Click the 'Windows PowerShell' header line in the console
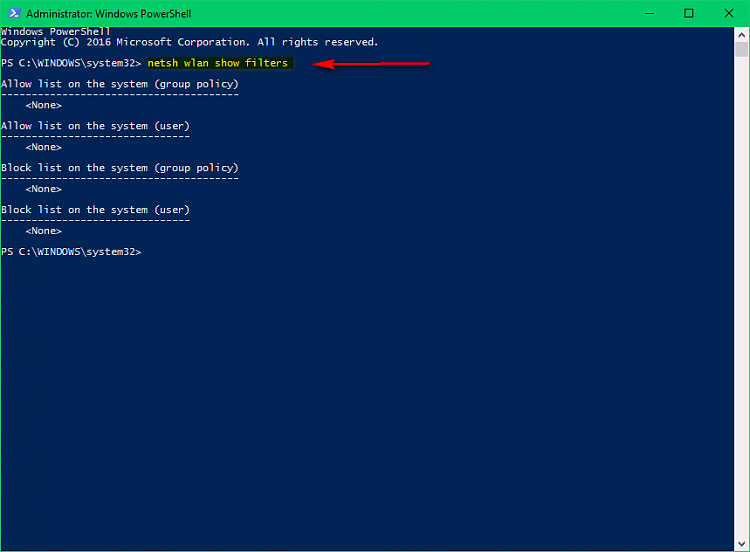The height and width of the screenshot is (552, 750). point(55,32)
